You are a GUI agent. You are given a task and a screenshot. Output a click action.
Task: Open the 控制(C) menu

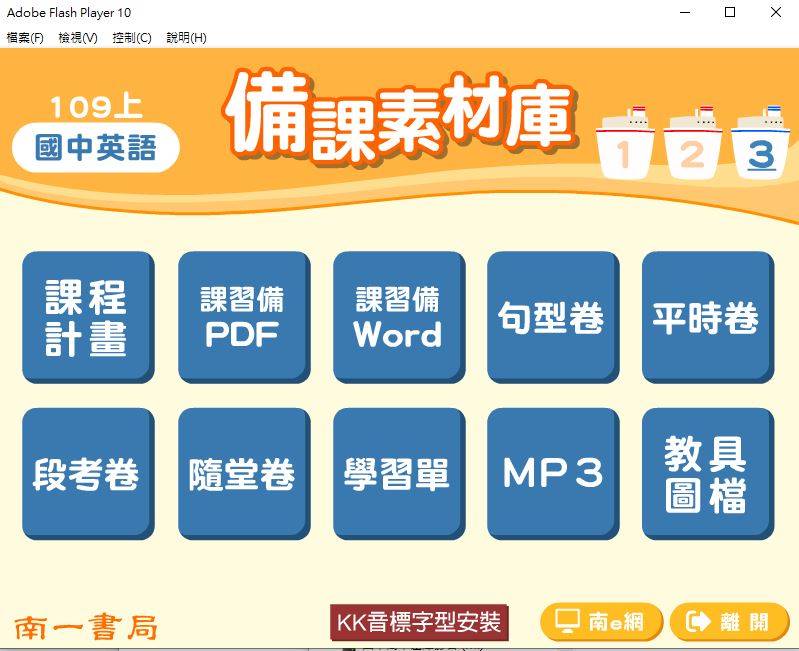[x=132, y=38]
